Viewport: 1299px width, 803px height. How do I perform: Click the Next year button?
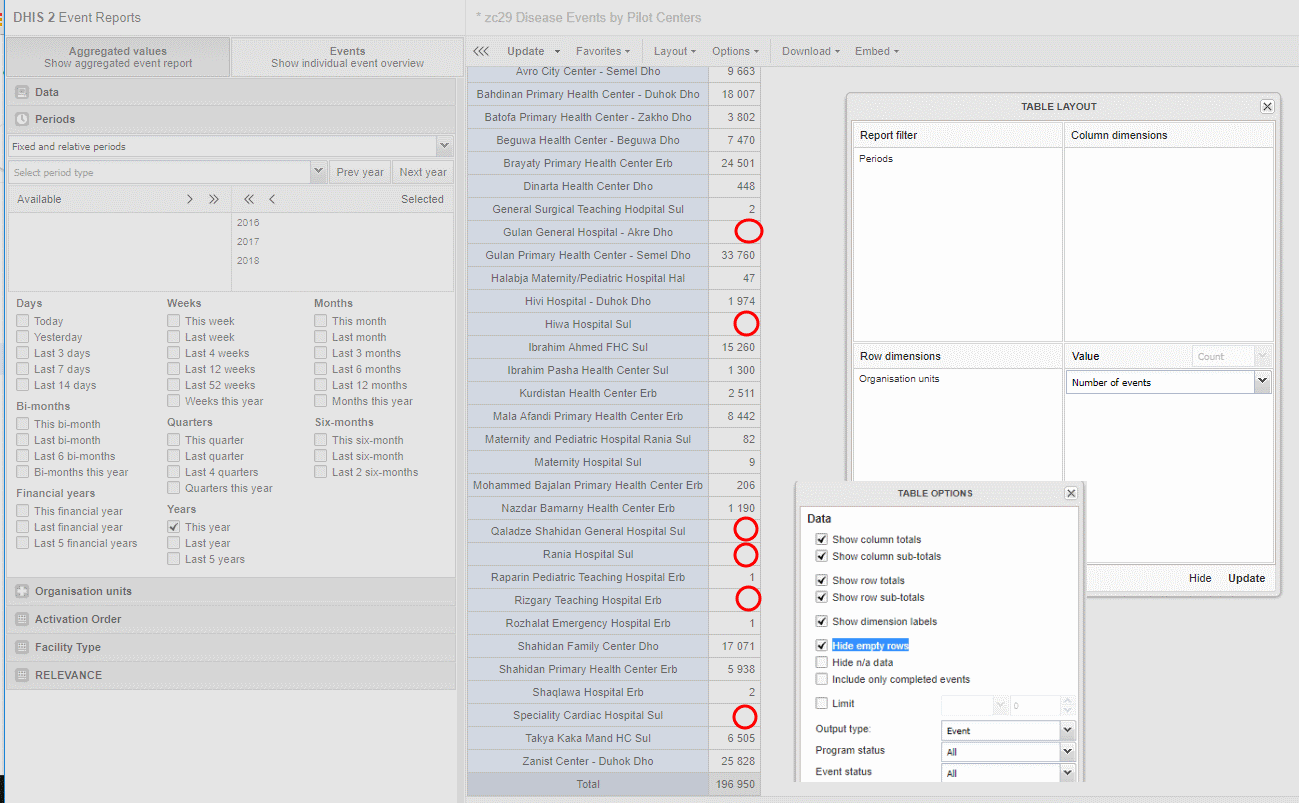(423, 172)
